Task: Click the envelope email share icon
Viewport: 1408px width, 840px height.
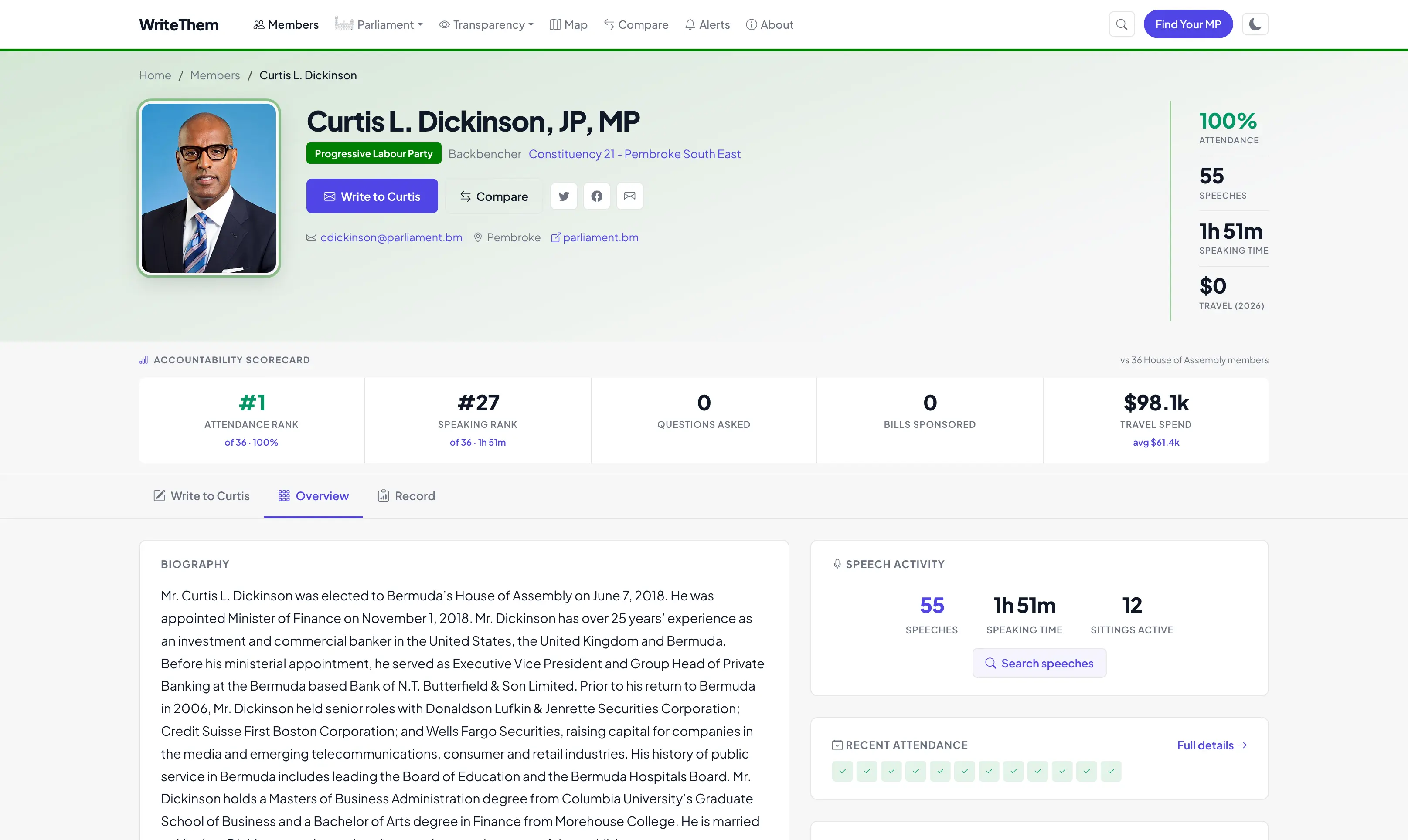Action: click(629, 196)
